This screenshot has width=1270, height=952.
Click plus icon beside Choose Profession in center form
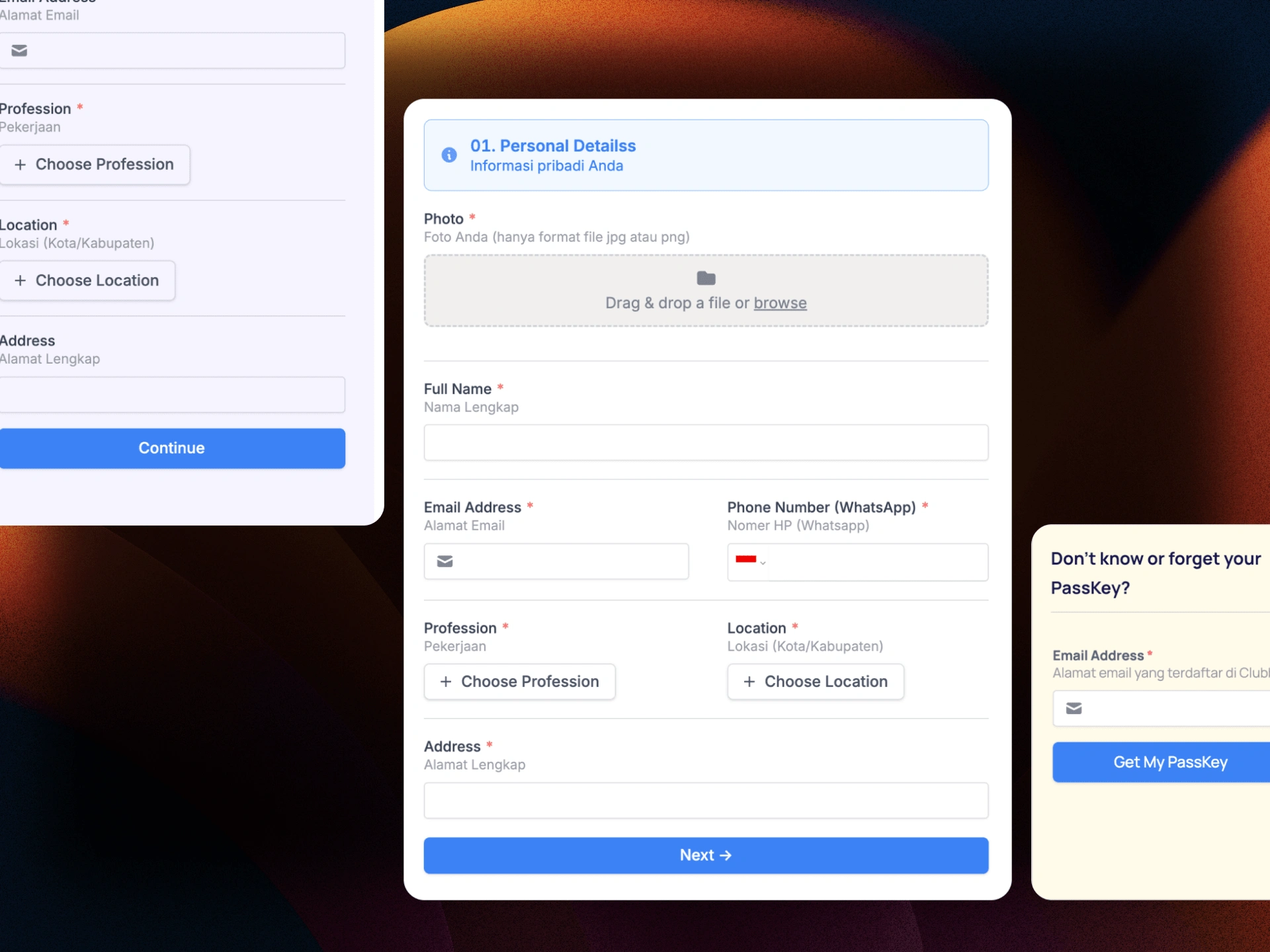[446, 682]
